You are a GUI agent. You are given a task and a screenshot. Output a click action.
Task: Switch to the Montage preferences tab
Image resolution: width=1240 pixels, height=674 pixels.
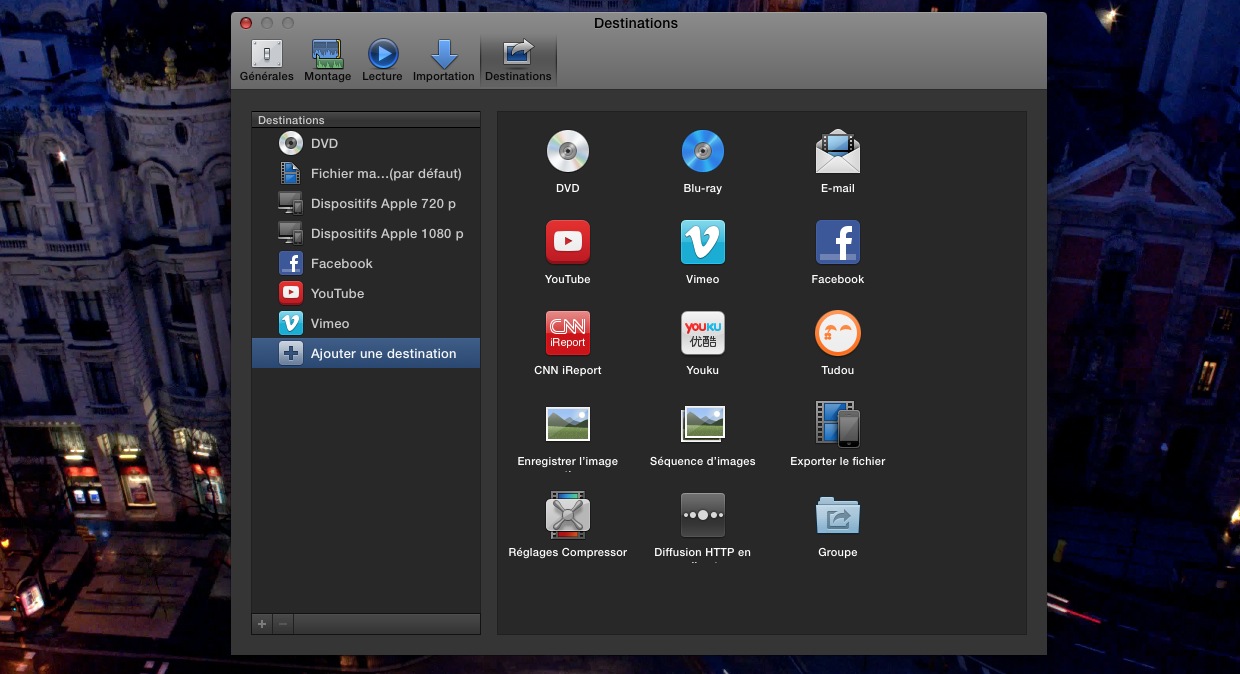point(328,60)
